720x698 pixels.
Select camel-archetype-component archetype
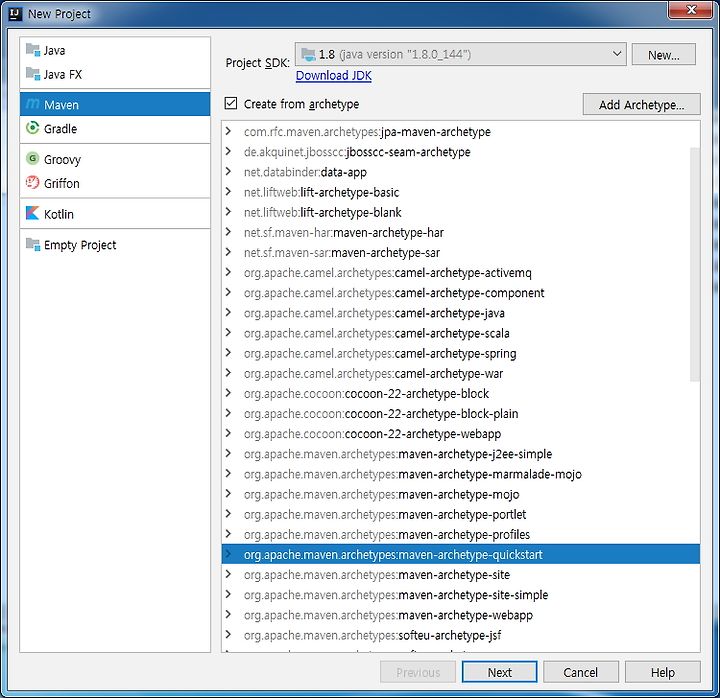(461, 293)
